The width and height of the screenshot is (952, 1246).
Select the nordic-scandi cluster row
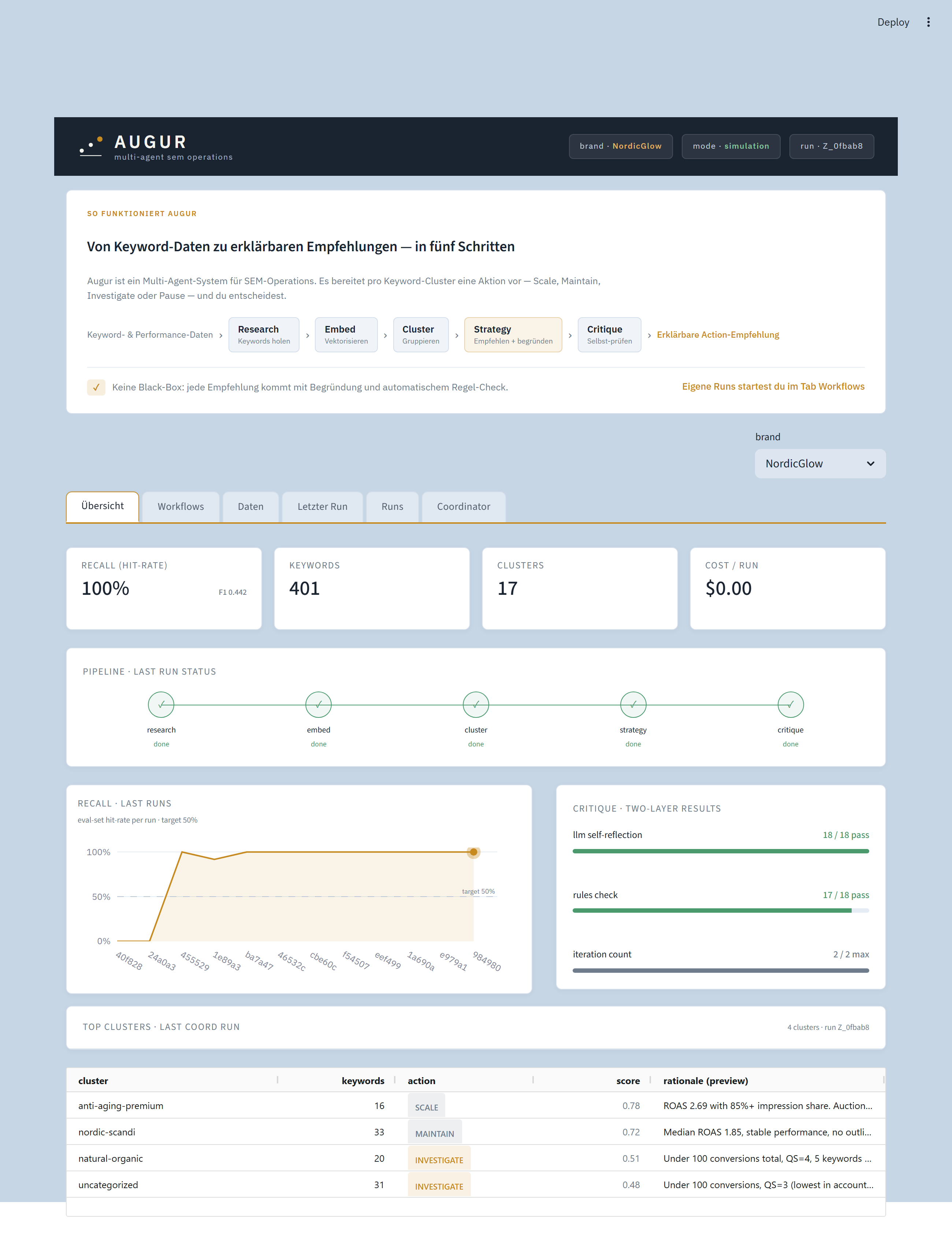(476, 1132)
